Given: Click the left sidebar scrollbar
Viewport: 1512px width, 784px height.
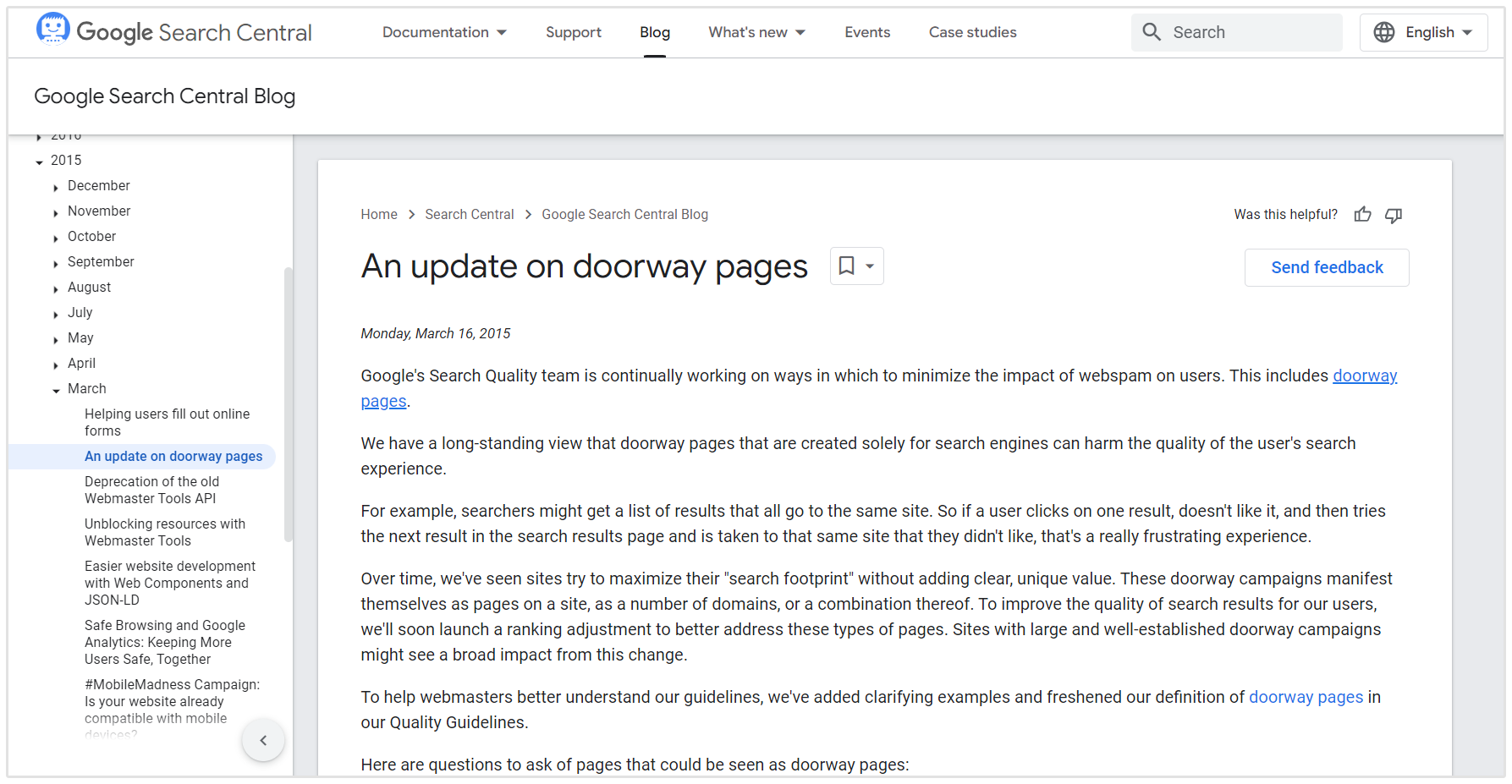Looking at the screenshot, I should click(x=288, y=404).
